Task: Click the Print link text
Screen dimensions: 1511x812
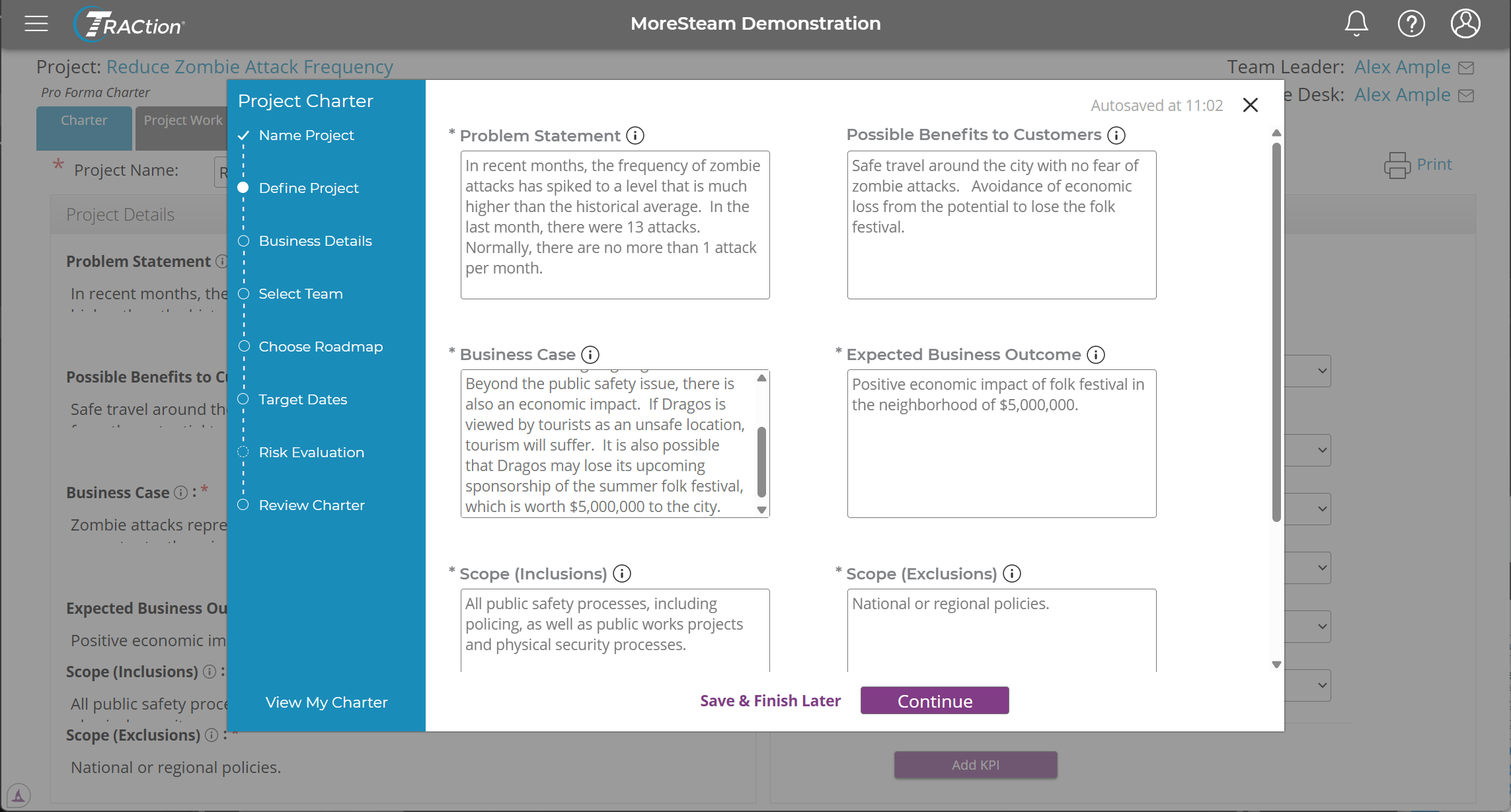Action: [x=1434, y=165]
